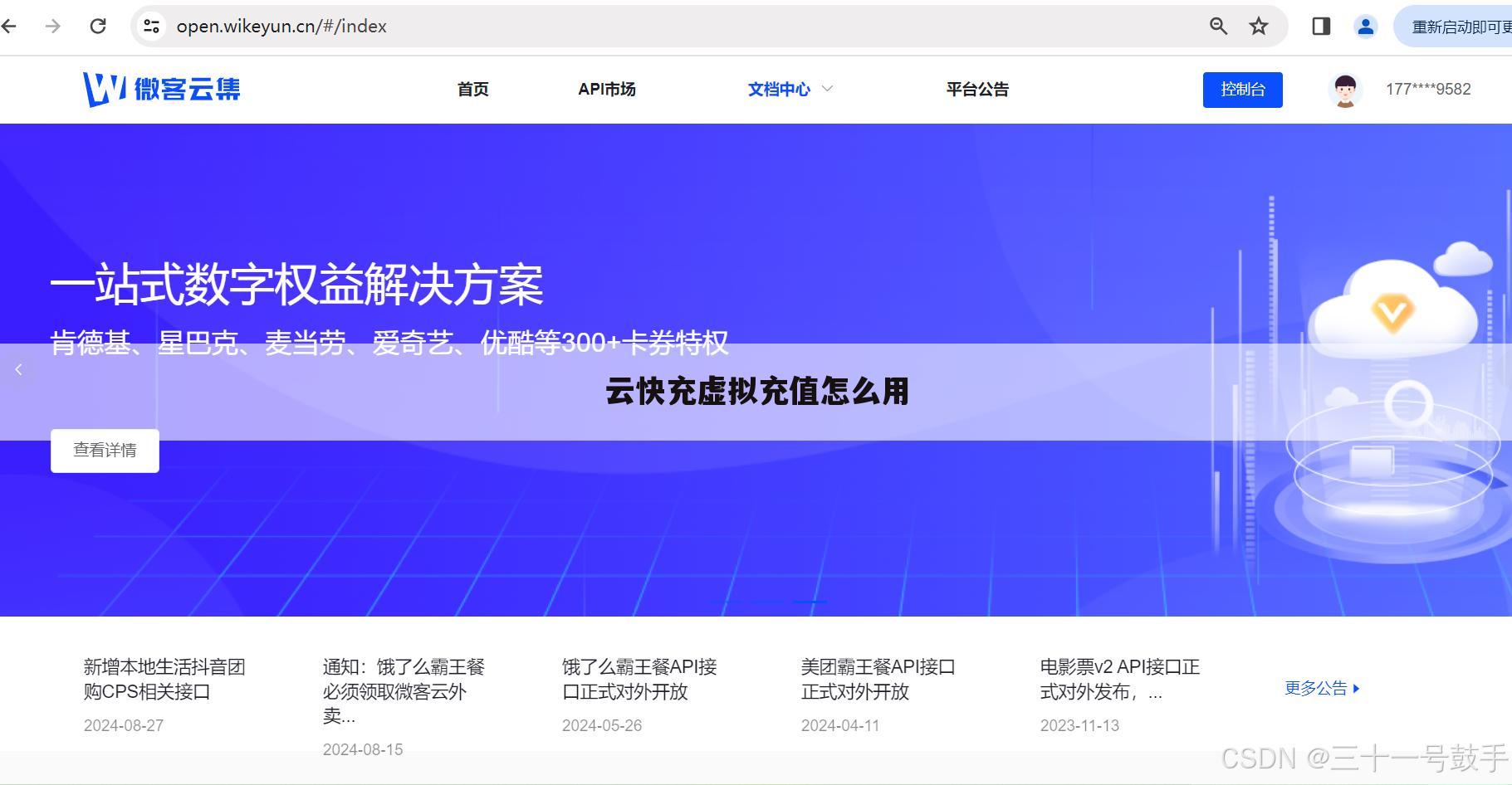Viewport: 1512px width, 785px height.
Task: Reload the page with refresh icon
Action: pyautogui.click(x=98, y=26)
